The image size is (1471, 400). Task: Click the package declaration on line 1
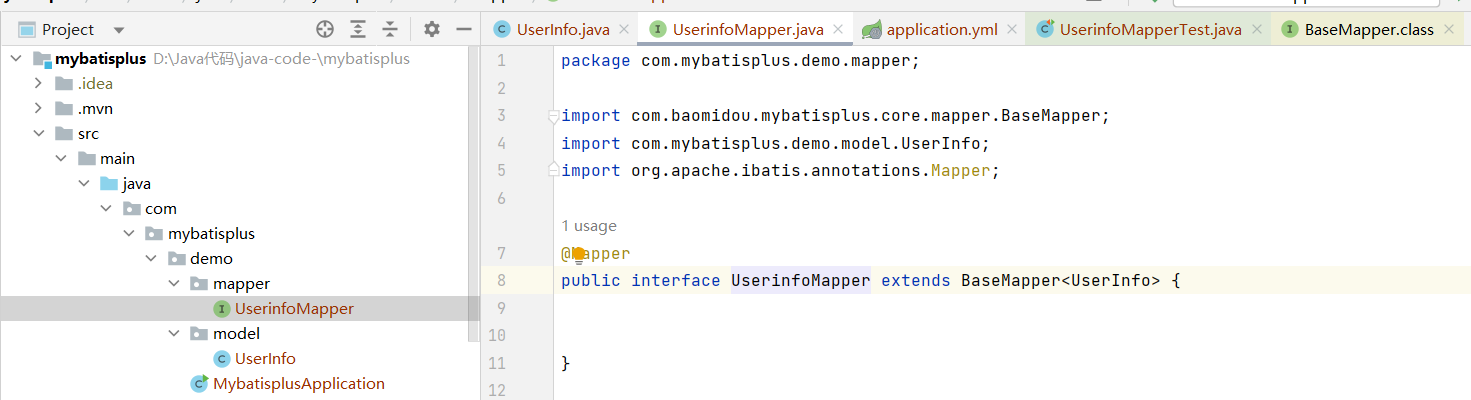coord(740,61)
